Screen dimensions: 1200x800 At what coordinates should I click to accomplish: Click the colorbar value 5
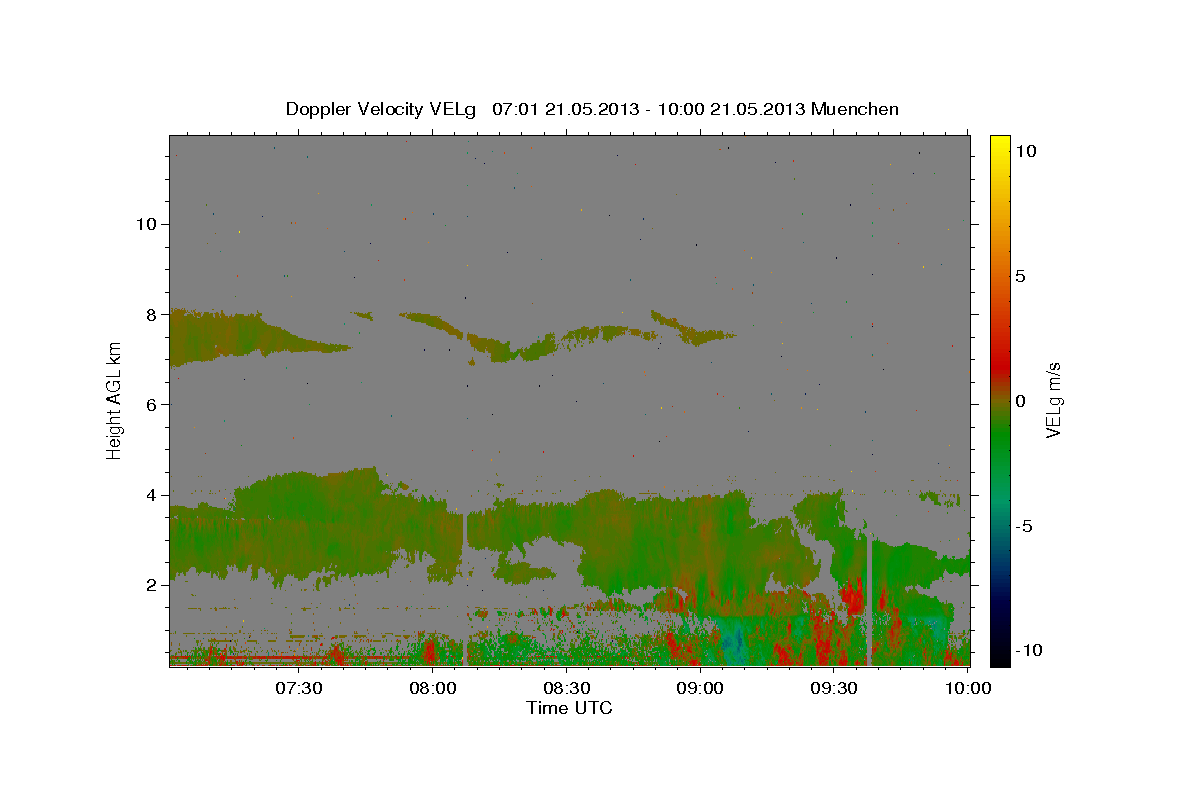[x=1020, y=276]
